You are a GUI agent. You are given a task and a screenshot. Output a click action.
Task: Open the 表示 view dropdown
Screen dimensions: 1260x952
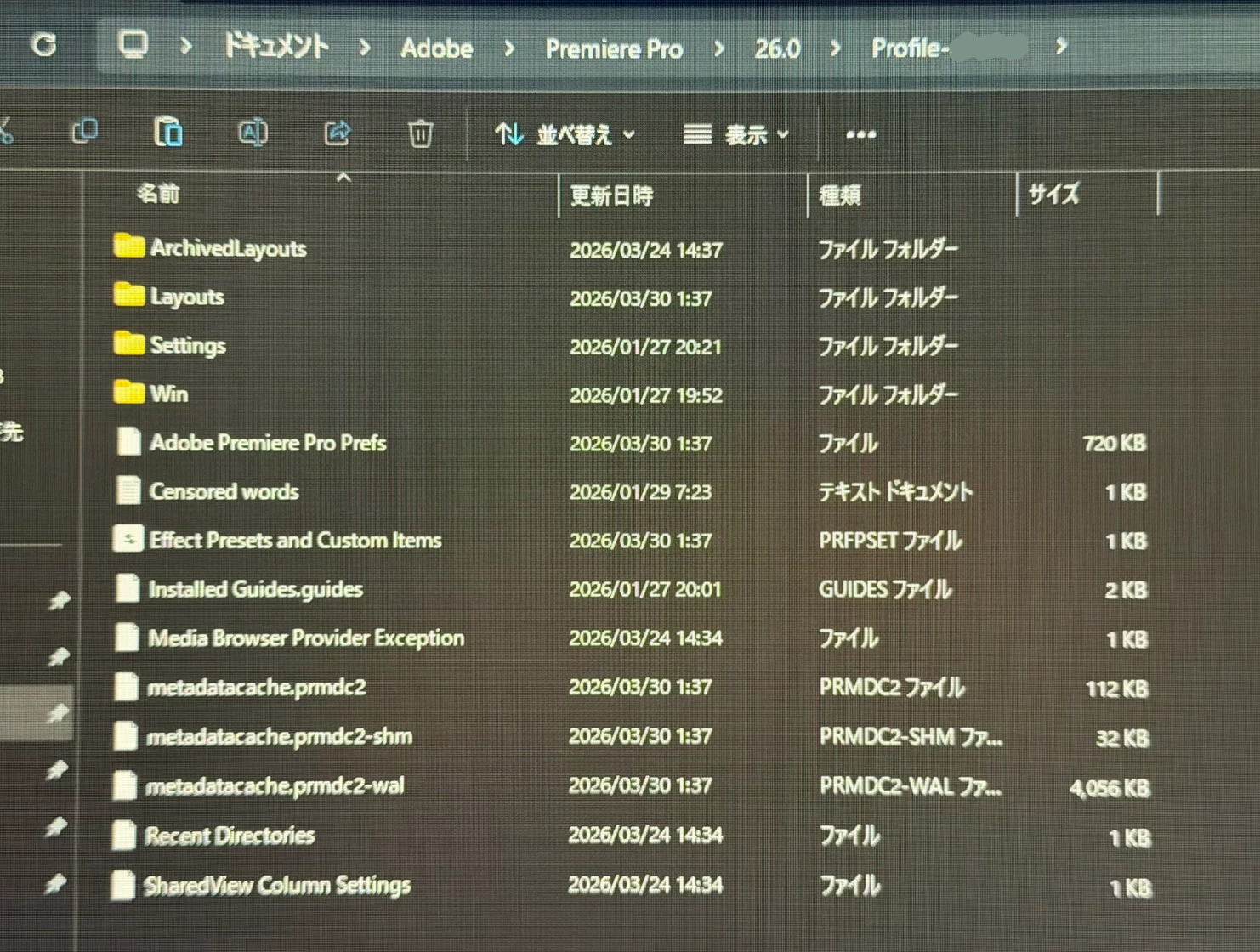pyautogui.click(x=736, y=134)
